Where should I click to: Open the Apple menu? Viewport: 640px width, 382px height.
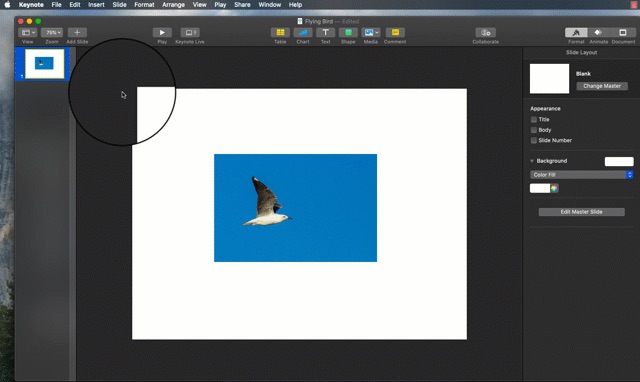pos(7,5)
